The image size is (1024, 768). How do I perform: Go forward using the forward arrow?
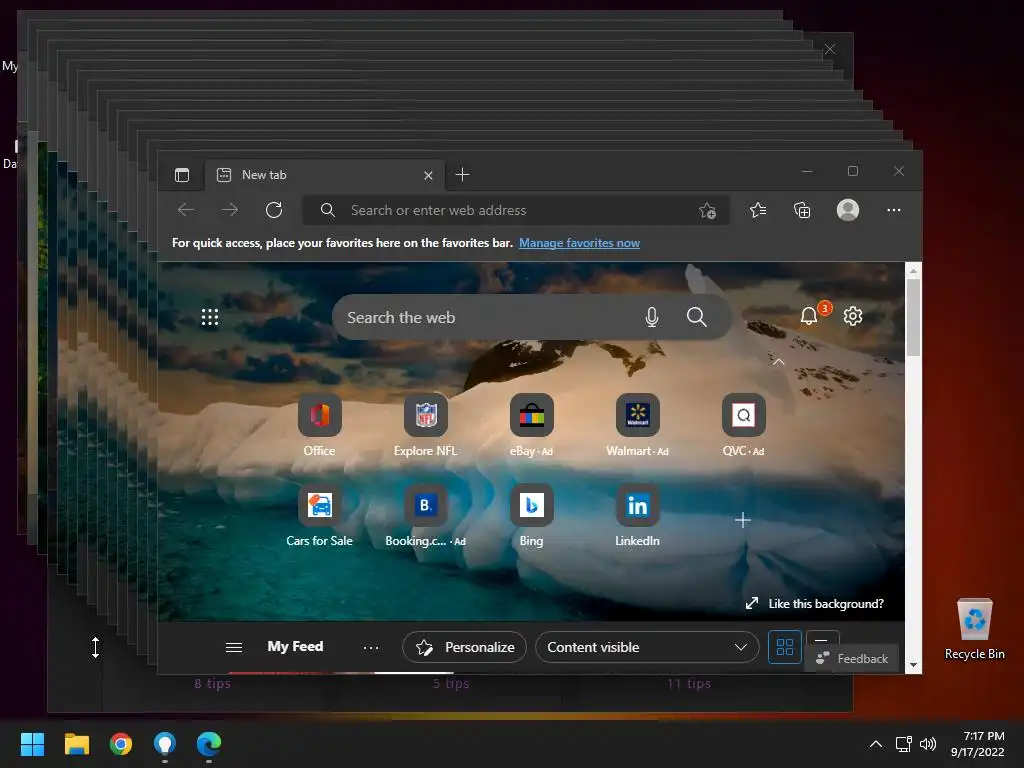click(229, 210)
